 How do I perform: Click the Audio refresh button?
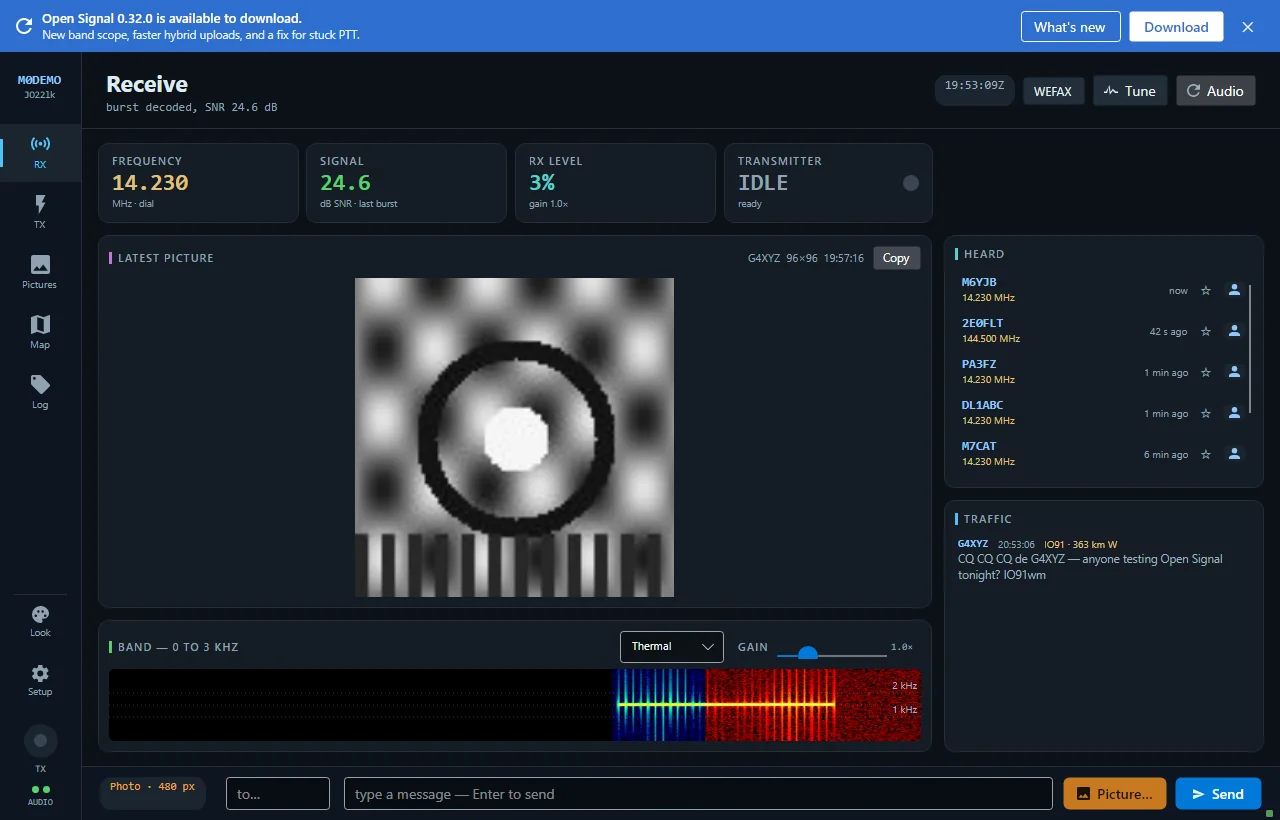click(1215, 91)
